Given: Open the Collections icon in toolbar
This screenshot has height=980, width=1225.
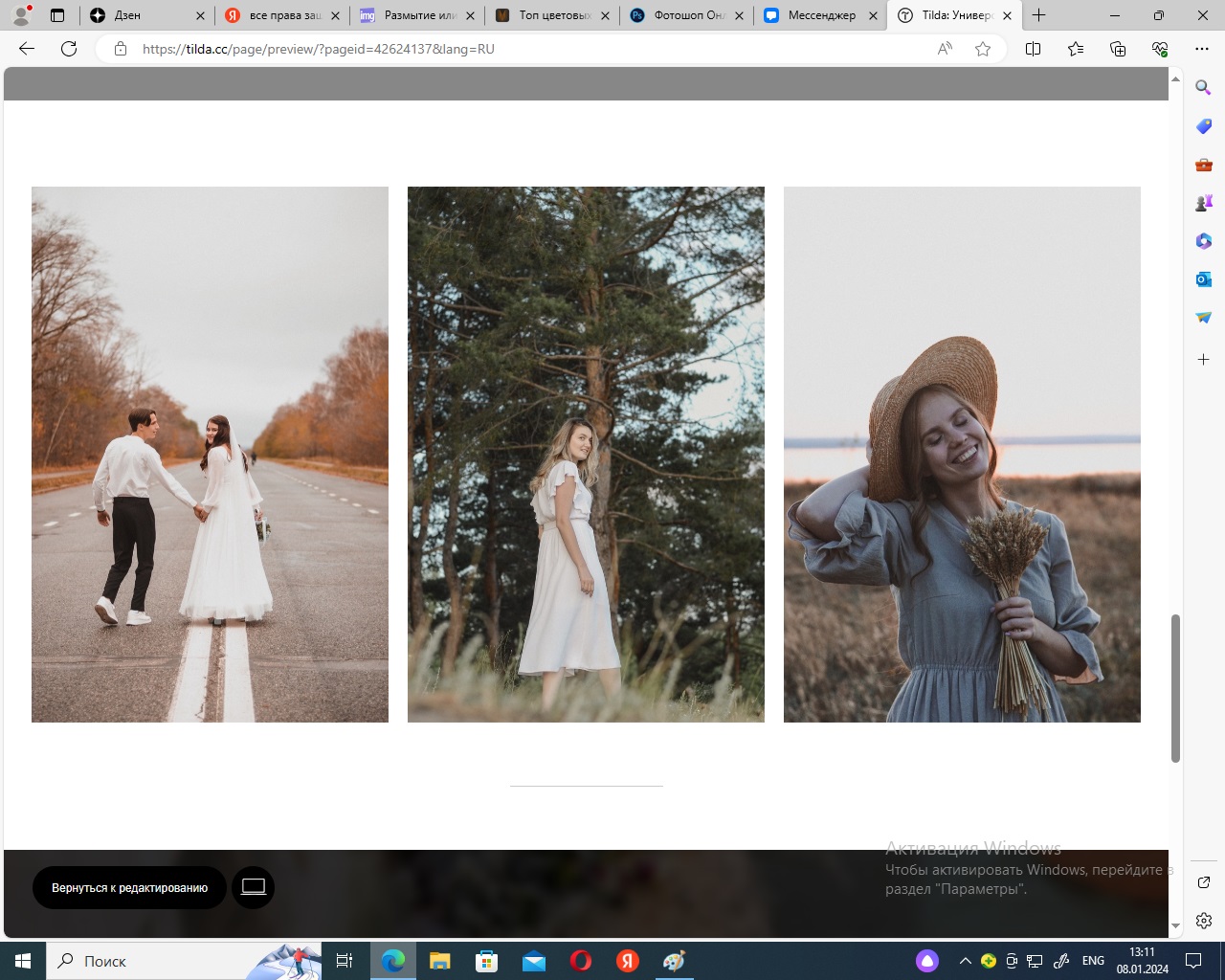Looking at the screenshot, I should [1117, 49].
